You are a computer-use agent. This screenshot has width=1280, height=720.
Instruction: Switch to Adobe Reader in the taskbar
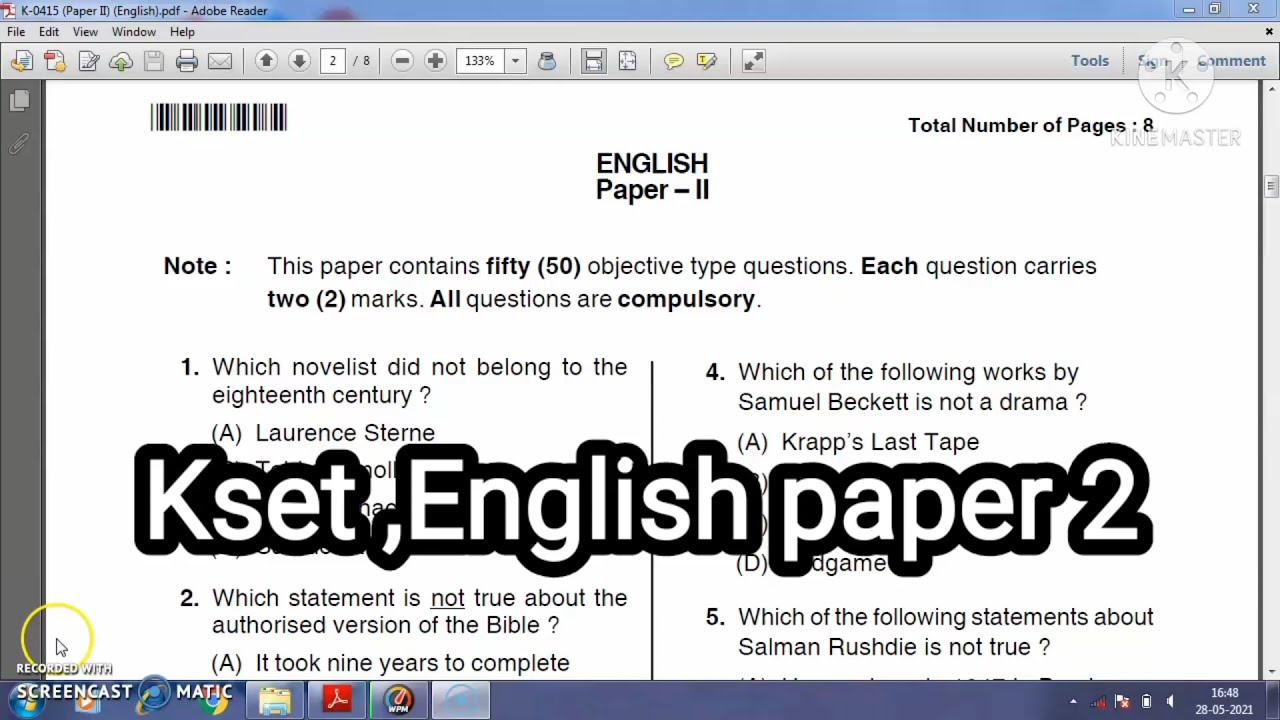pyautogui.click(x=337, y=700)
